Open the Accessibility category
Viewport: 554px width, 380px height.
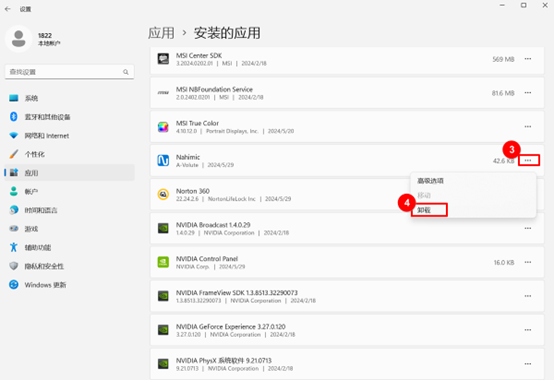[69, 248]
